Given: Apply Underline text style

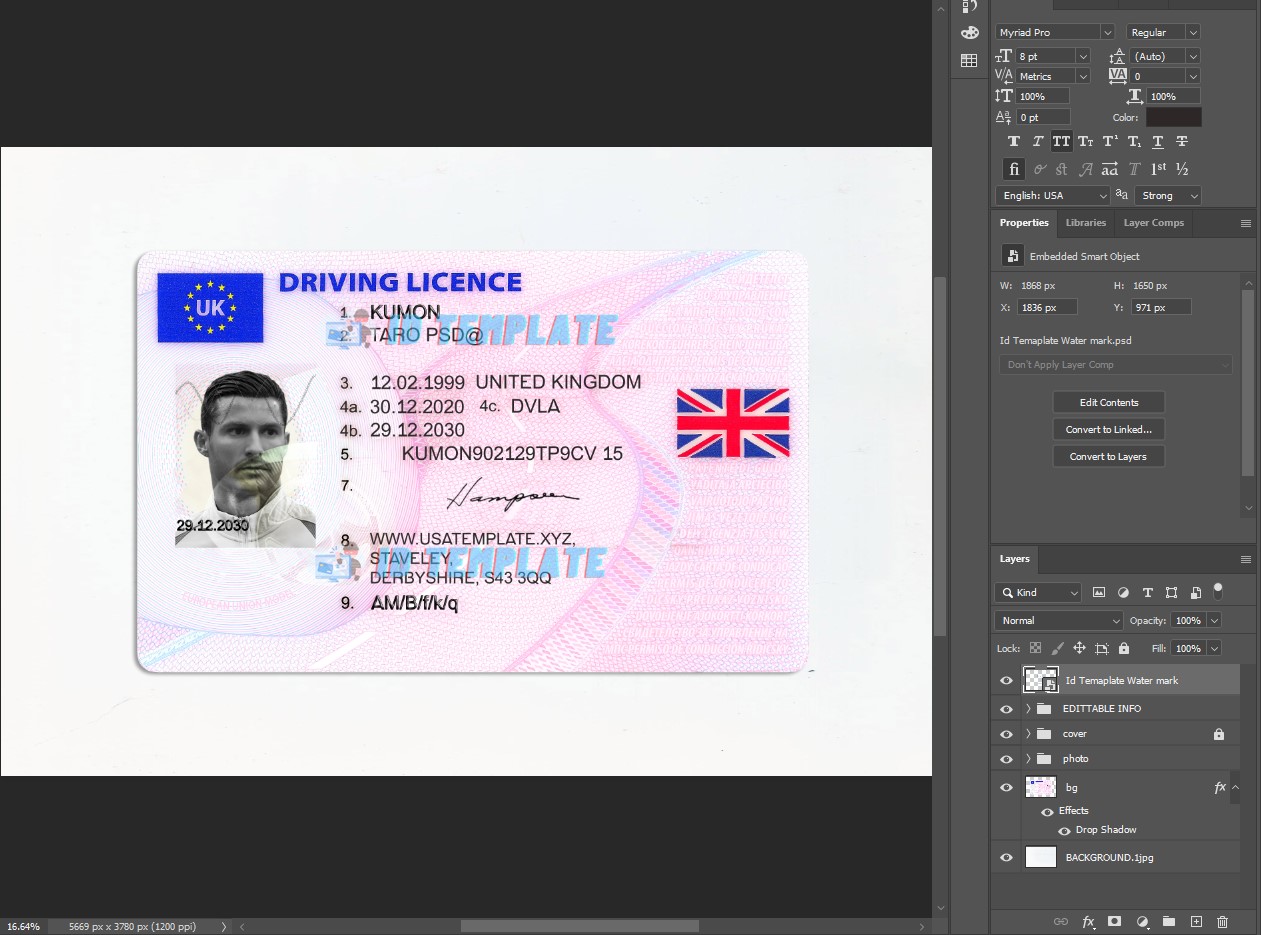Looking at the screenshot, I should (1158, 142).
